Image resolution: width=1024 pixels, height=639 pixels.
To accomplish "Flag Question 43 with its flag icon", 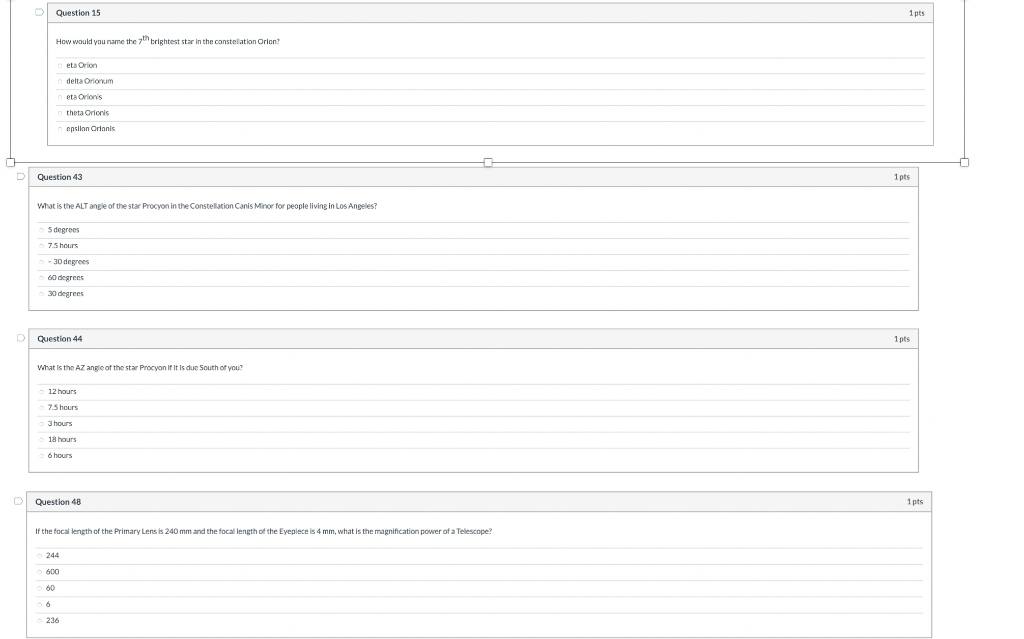I will pyautogui.click(x=21, y=176).
